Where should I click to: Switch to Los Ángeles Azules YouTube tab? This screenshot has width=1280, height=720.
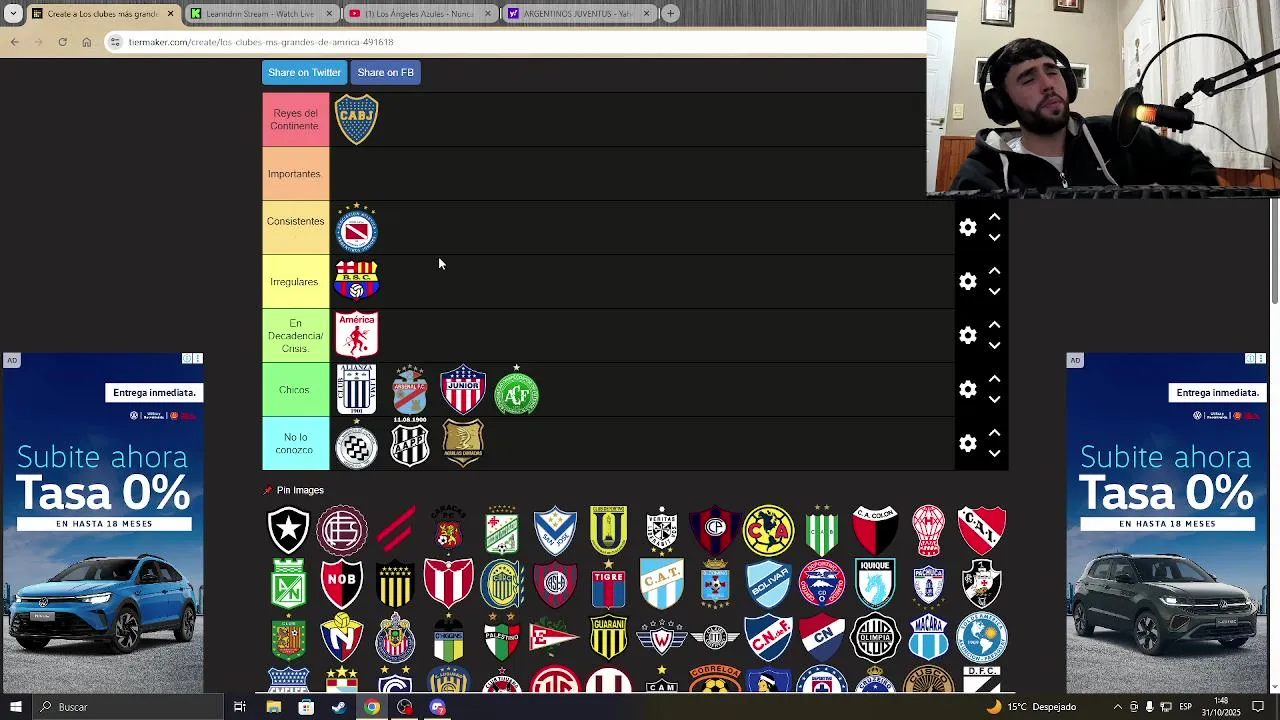[x=422, y=13]
